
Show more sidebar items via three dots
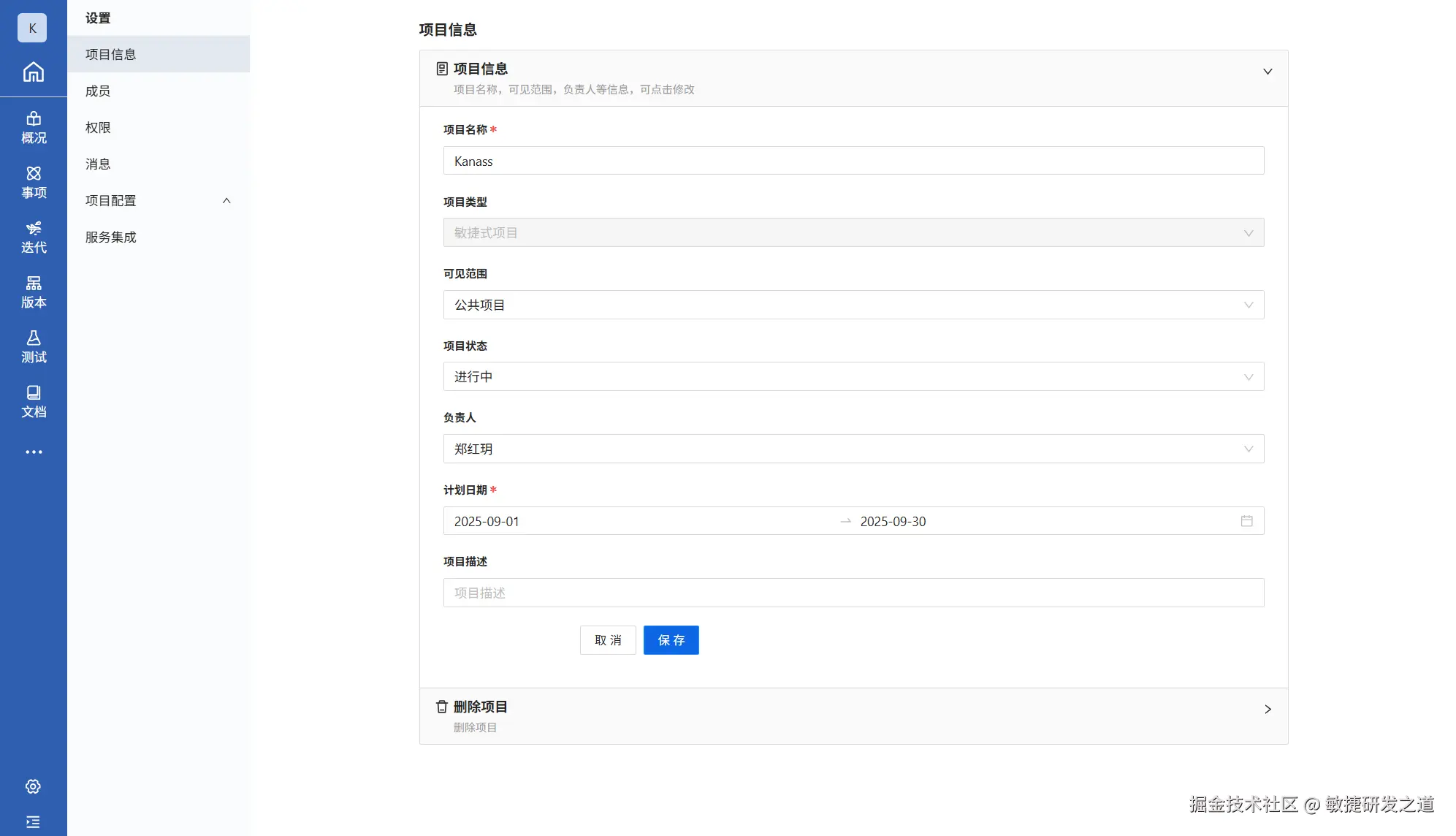click(x=33, y=452)
